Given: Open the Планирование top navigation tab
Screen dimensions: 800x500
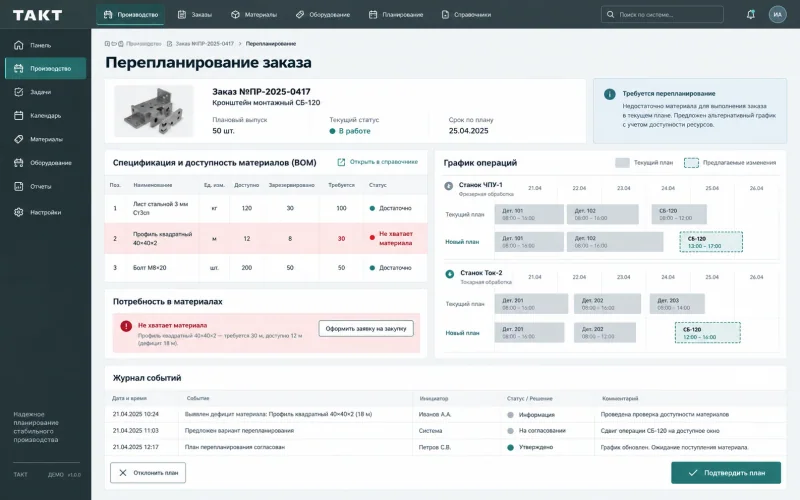Looking at the screenshot, I should click(x=396, y=15).
